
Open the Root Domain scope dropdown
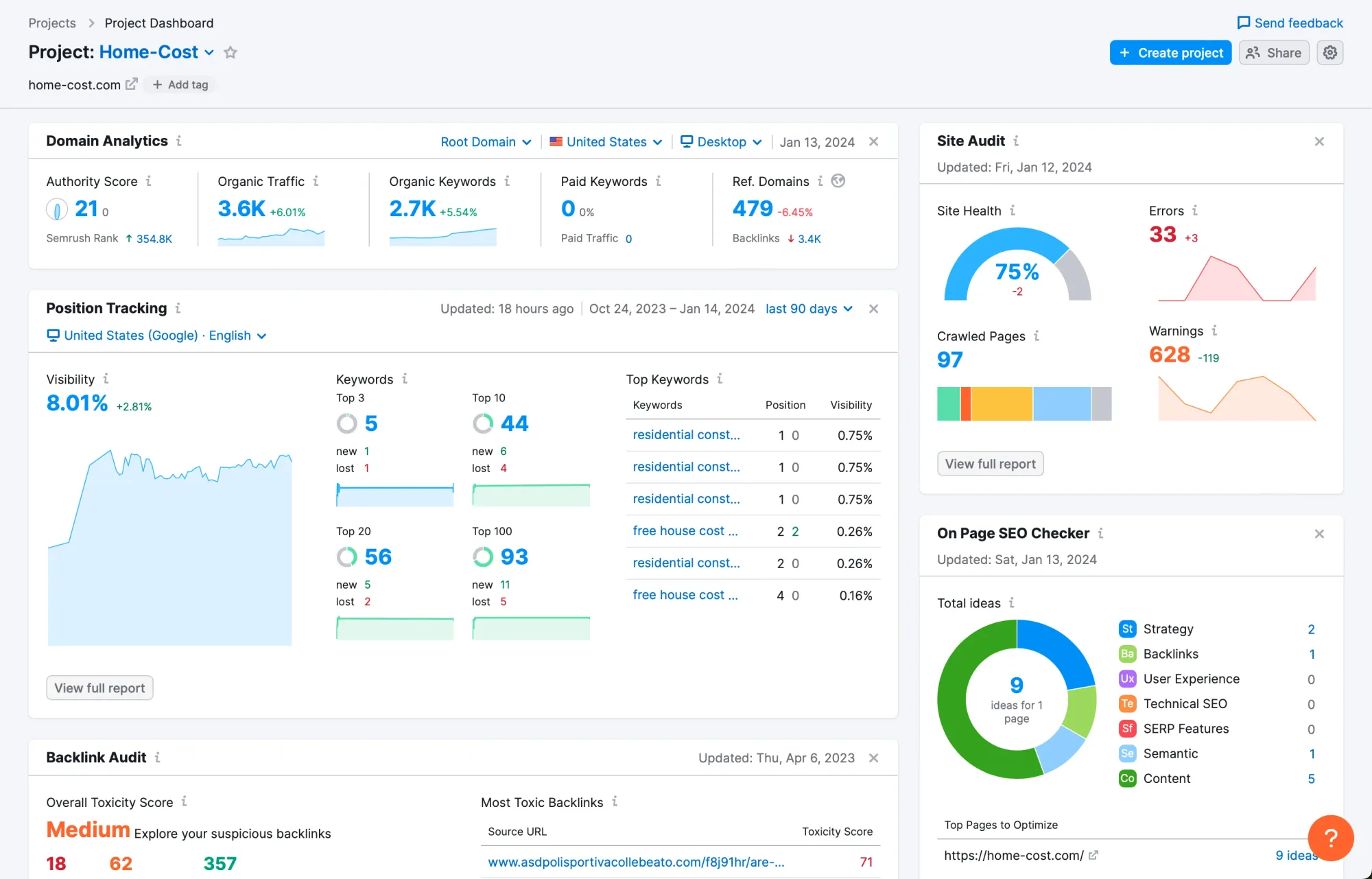486,142
